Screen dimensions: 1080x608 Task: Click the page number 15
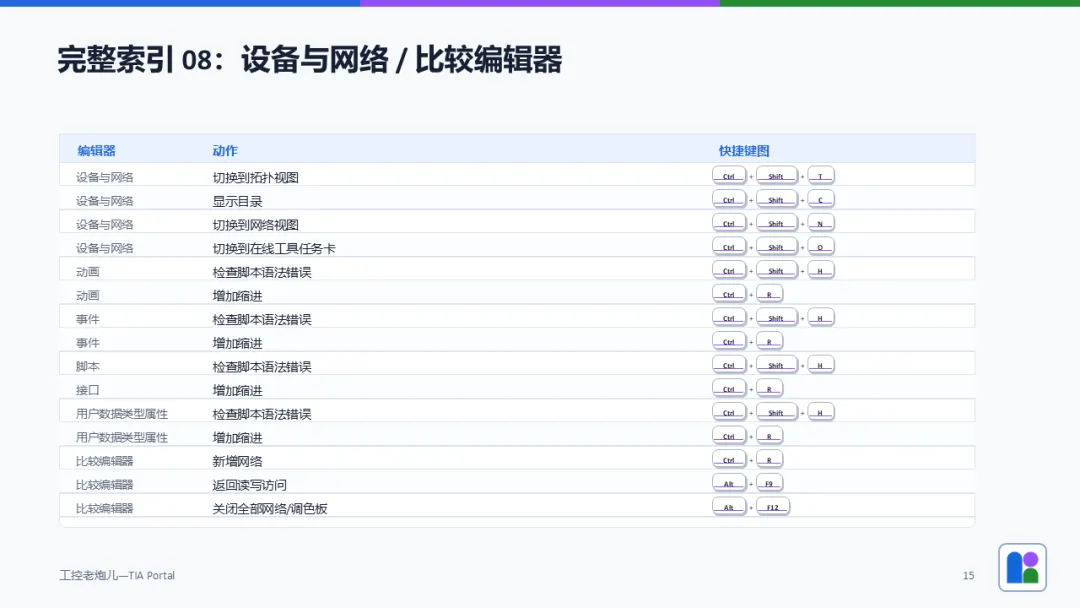pos(968,575)
